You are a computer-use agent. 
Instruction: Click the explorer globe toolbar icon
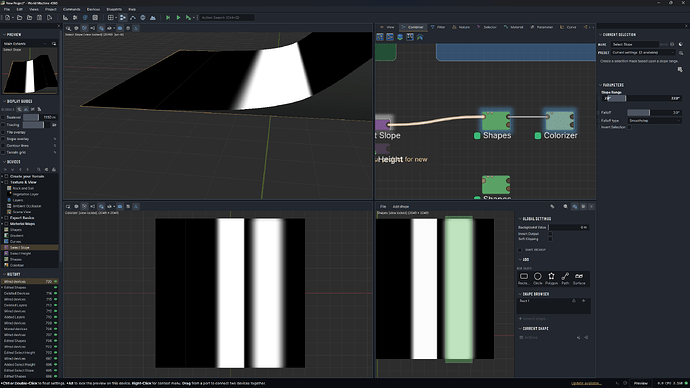143,18
